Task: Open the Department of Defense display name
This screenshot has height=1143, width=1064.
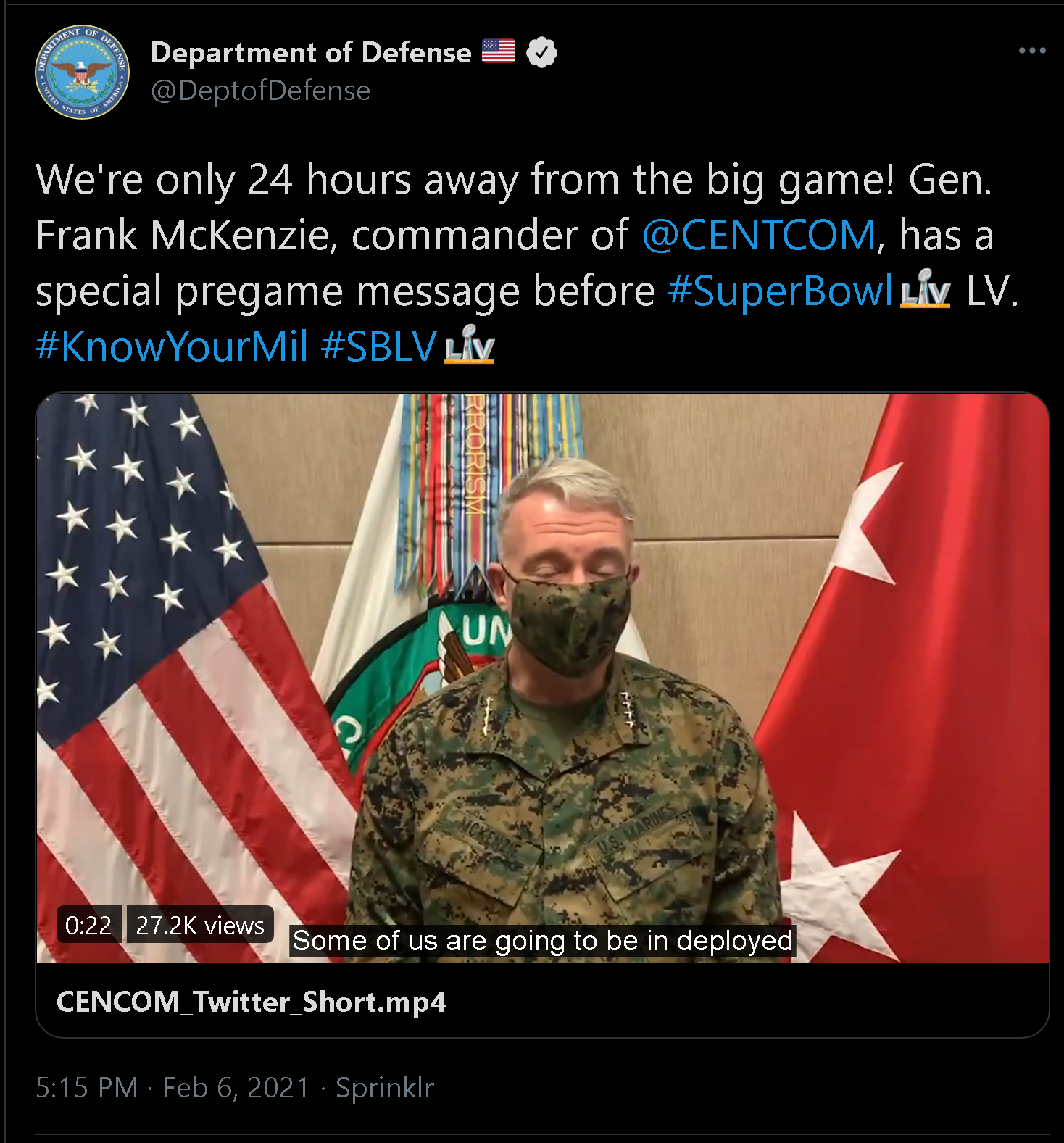Action: (311, 52)
